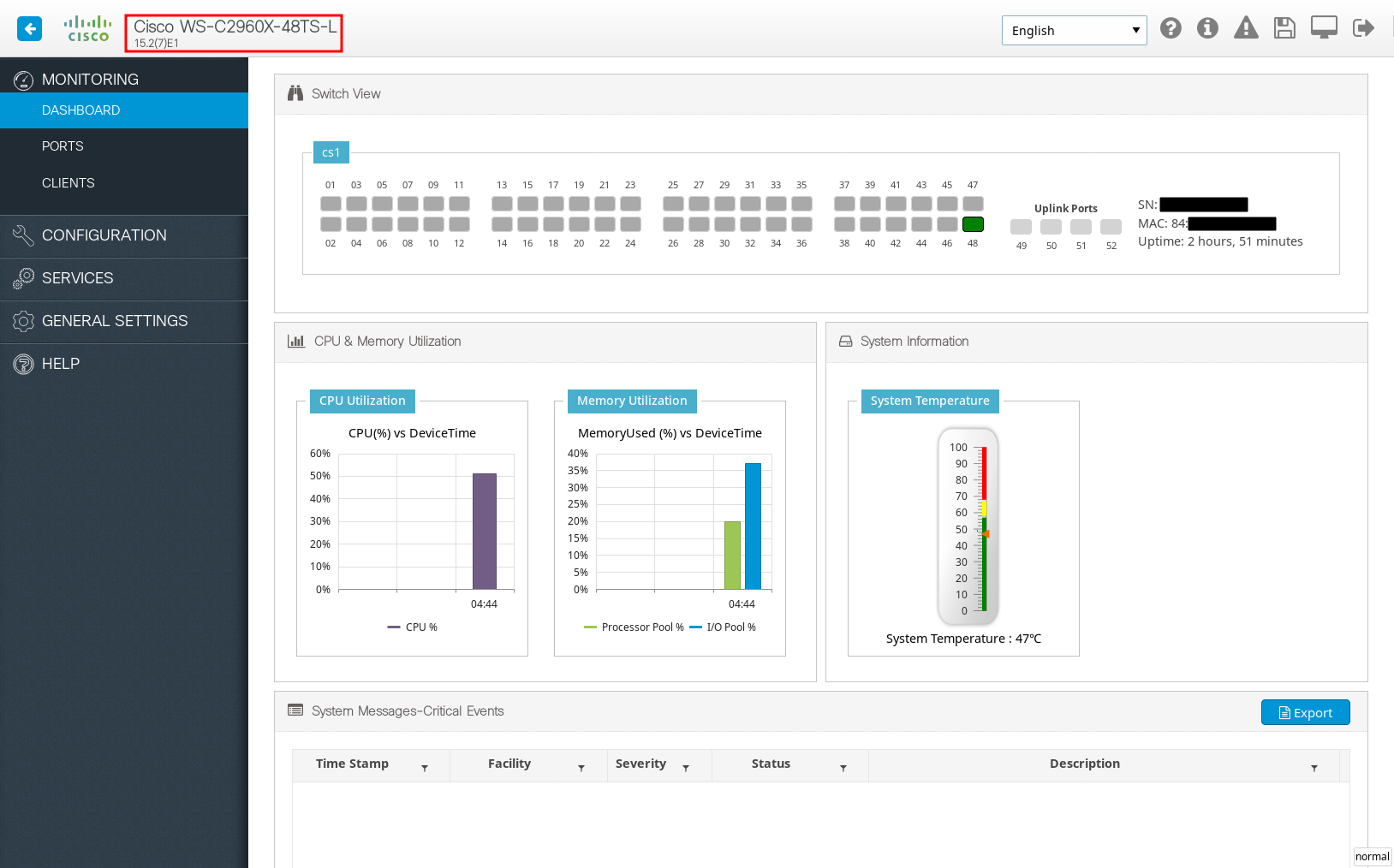The height and width of the screenshot is (868, 1394).
Task: Click the blue I/O Pool bar
Action: (x=753, y=526)
